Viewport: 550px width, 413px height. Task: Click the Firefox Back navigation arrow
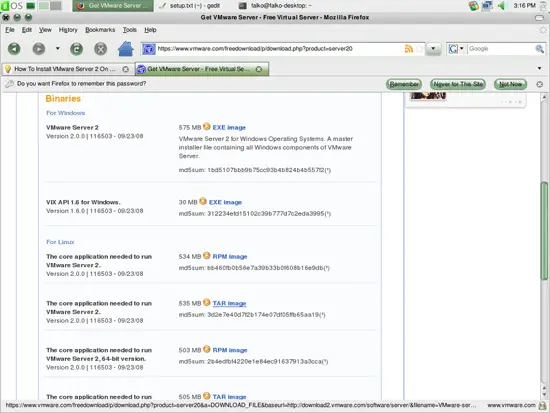[14, 48]
